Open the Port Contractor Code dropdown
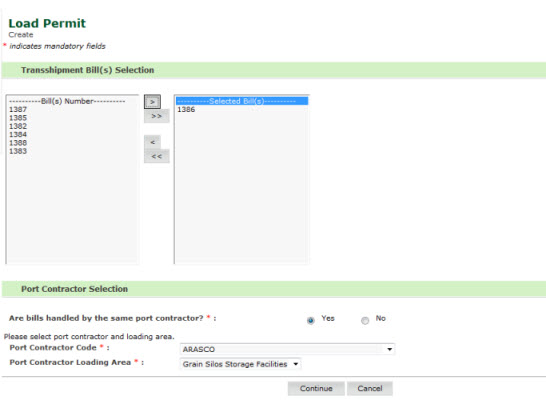 tap(287, 349)
